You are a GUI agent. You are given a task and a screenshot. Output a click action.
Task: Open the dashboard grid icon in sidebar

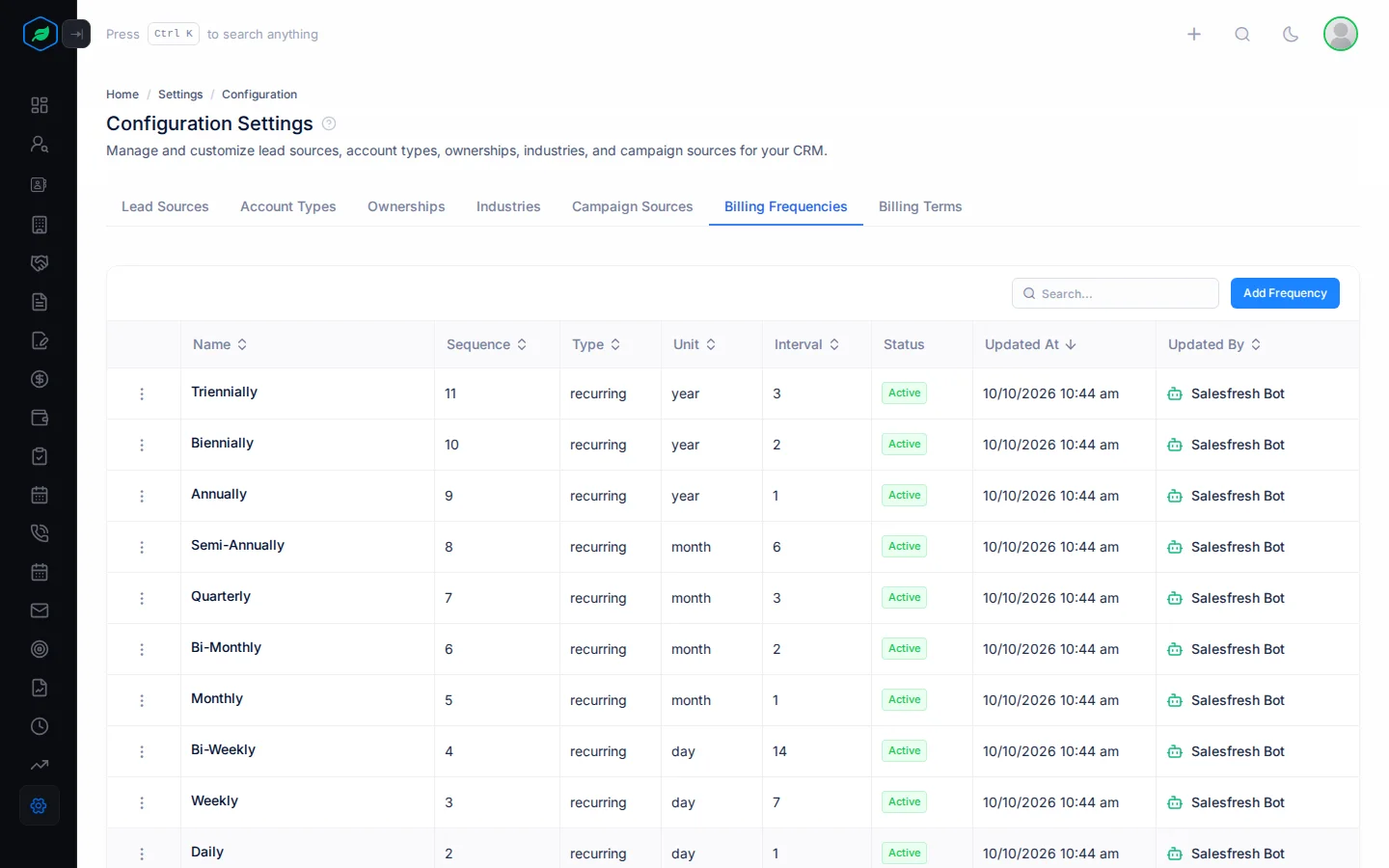click(x=40, y=105)
